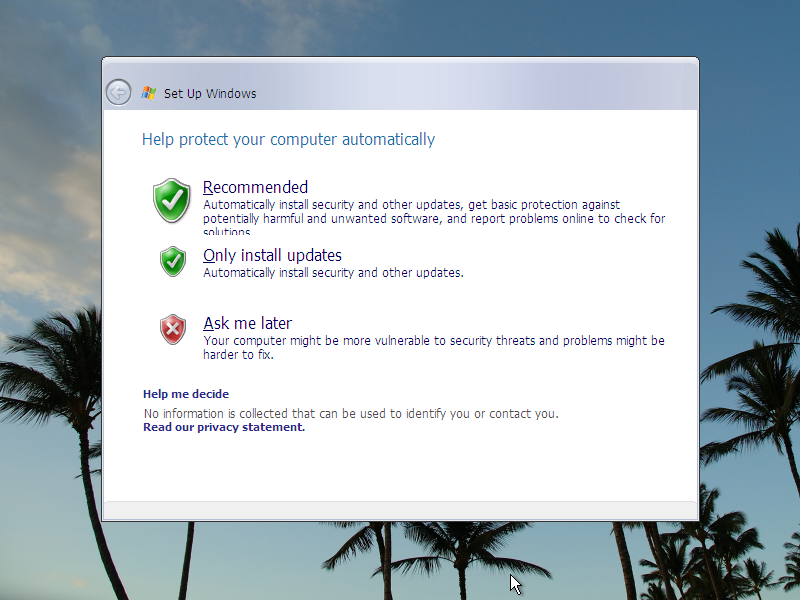The height and width of the screenshot is (600, 800).
Task: Click the large green shield next to Recommended
Action: pos(171,201)
